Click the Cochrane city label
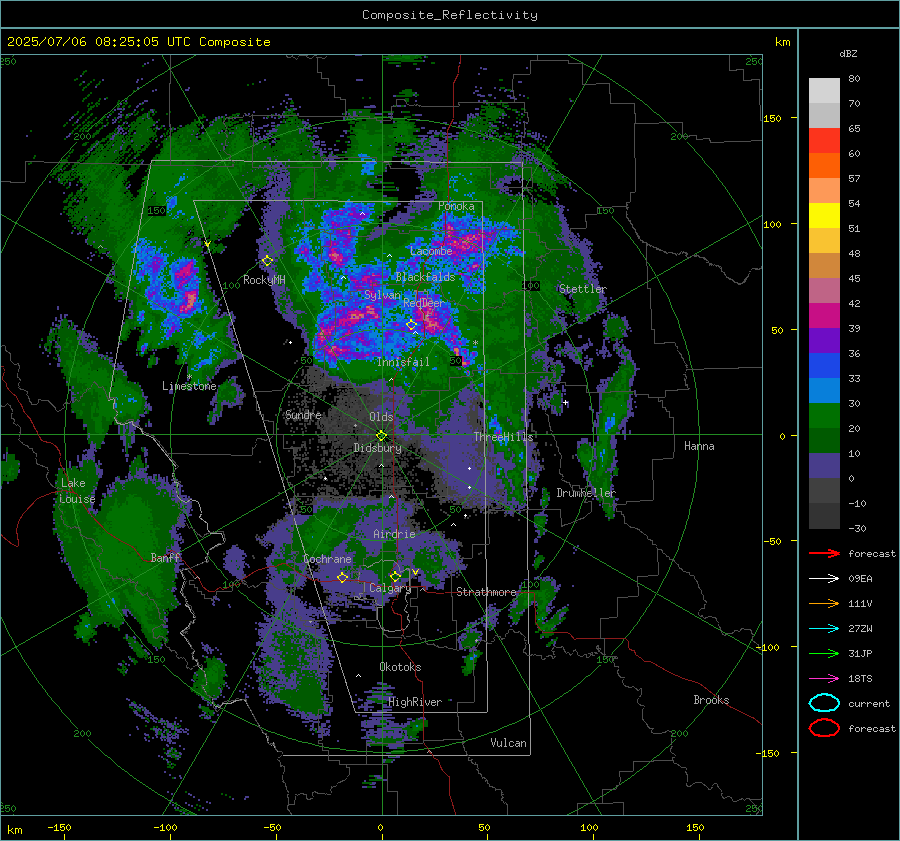Image resolution: width=900 pixels, height=841 pixels. point(327,559)
